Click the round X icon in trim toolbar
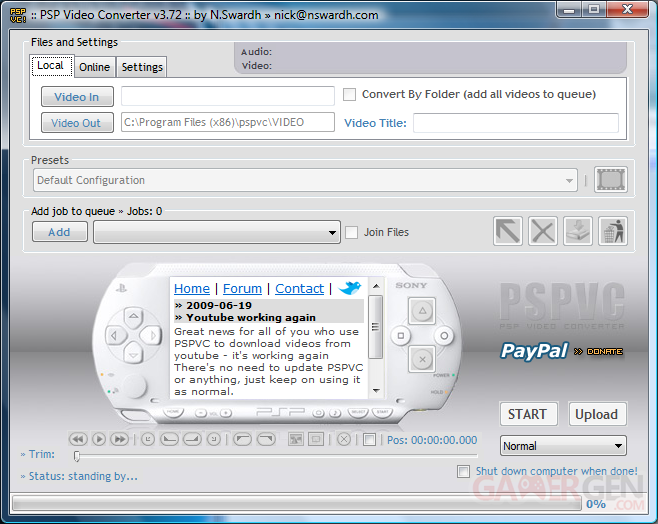This screenshot has height=524, width=658. [344, 439]
